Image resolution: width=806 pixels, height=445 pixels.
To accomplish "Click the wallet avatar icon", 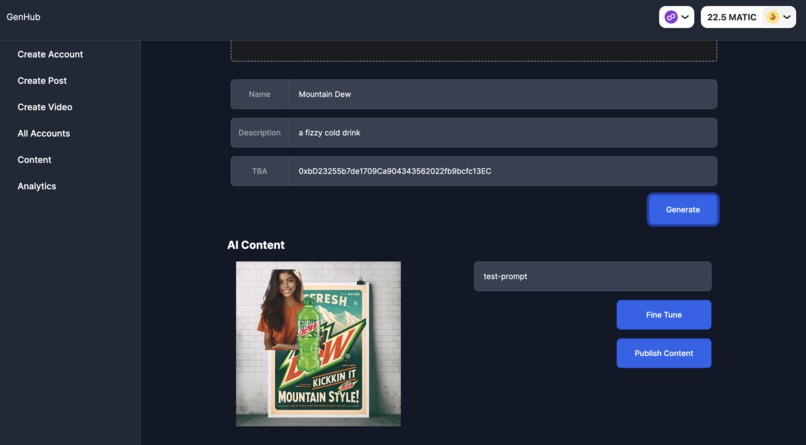I will 772,17.
